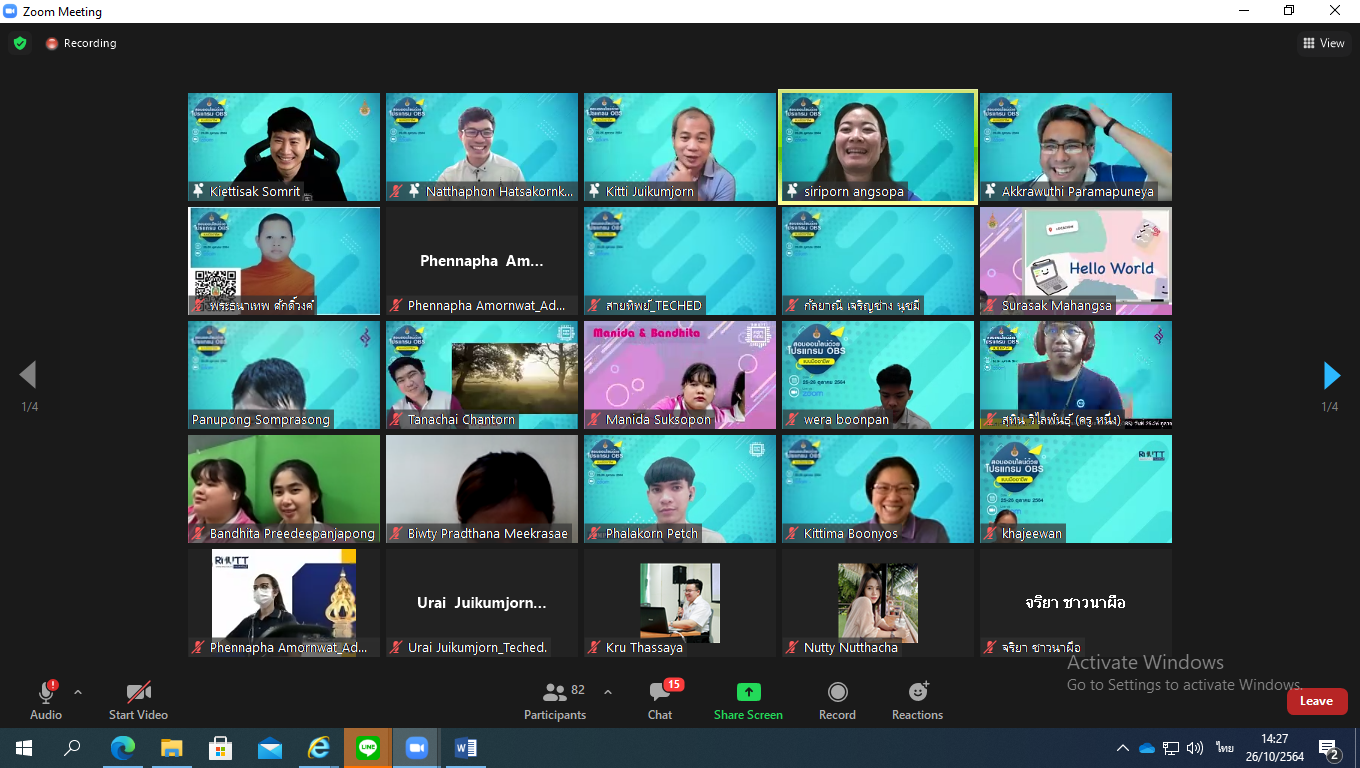Open Internet Explorer from taskbar
The height and width of the screenshot is (768, 1360).
319,748
